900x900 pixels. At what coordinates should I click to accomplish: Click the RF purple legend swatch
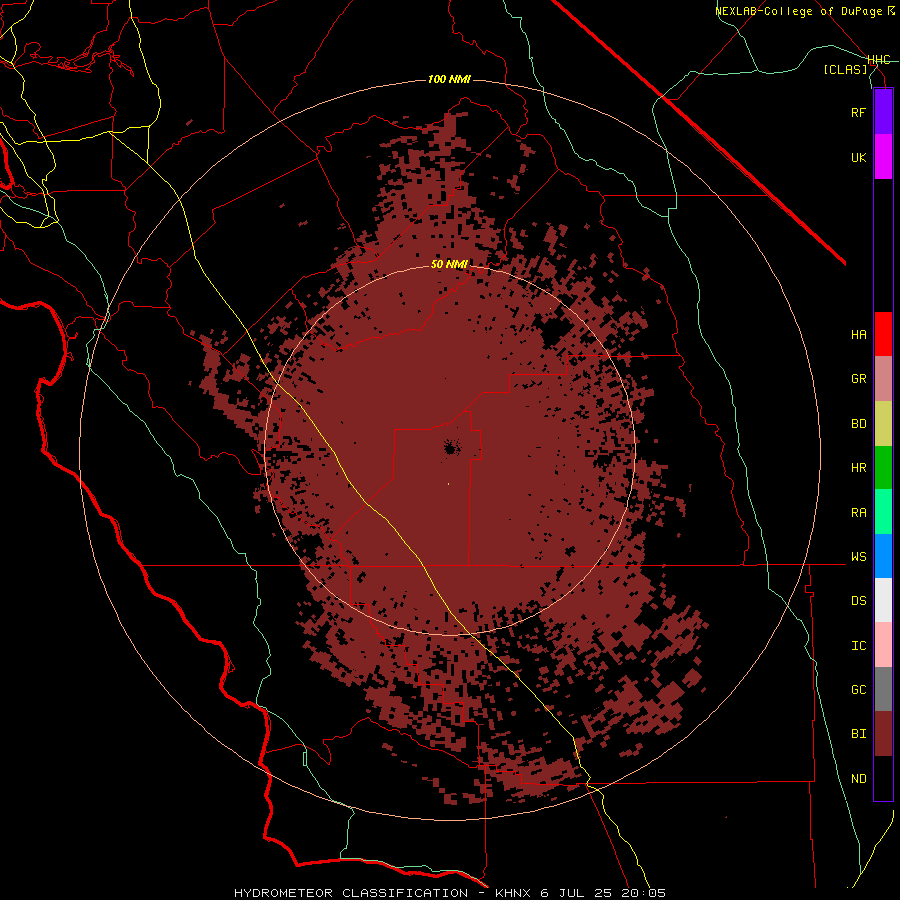883,112
